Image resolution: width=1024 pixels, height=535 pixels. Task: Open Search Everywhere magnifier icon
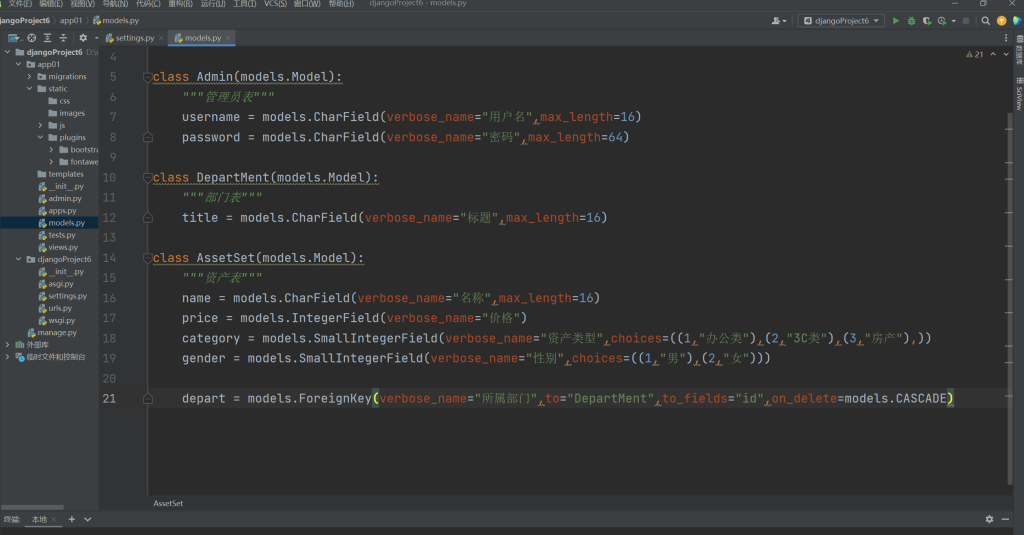[986, 20]
